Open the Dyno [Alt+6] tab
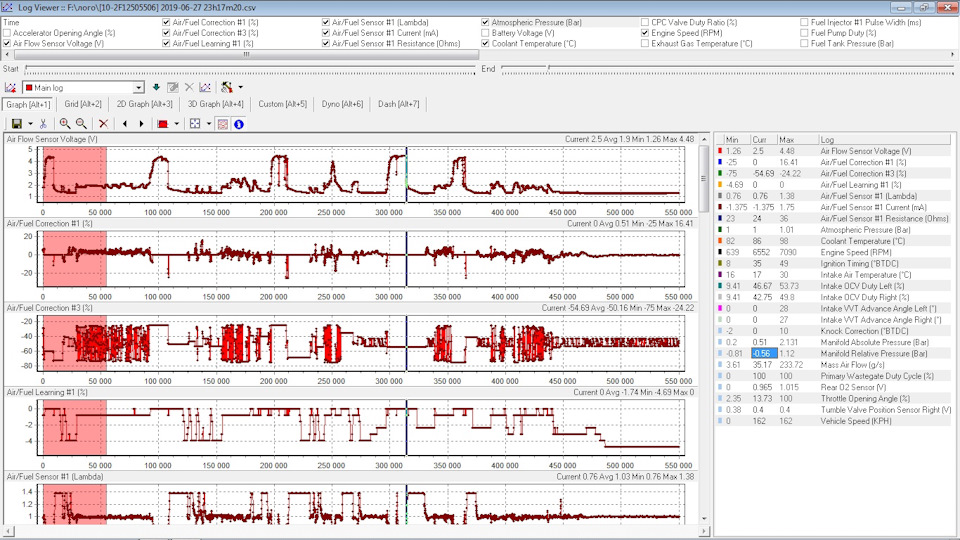This screenshot has height=540, width=960. coord(342,104)
